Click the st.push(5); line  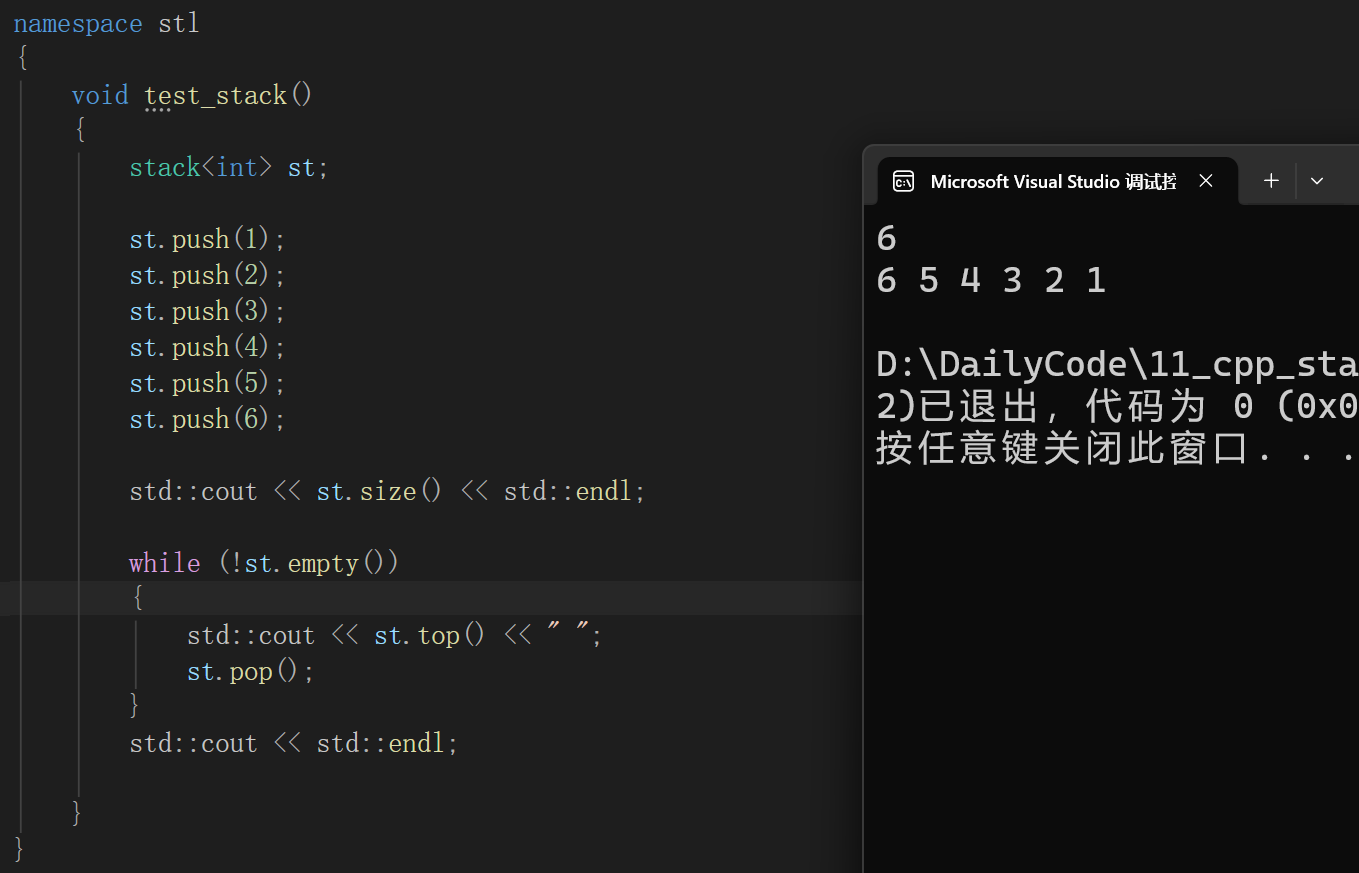tap(208, 383)
